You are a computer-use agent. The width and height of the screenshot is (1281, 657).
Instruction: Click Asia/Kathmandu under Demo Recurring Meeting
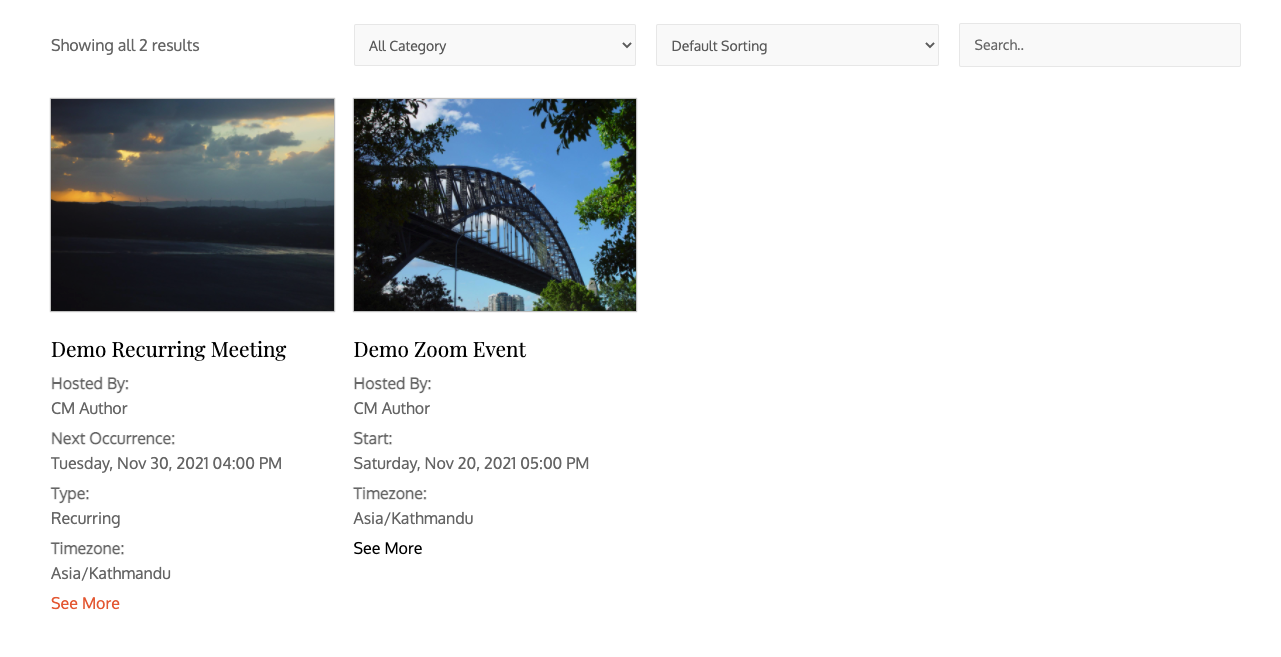[x=111, y=573]
